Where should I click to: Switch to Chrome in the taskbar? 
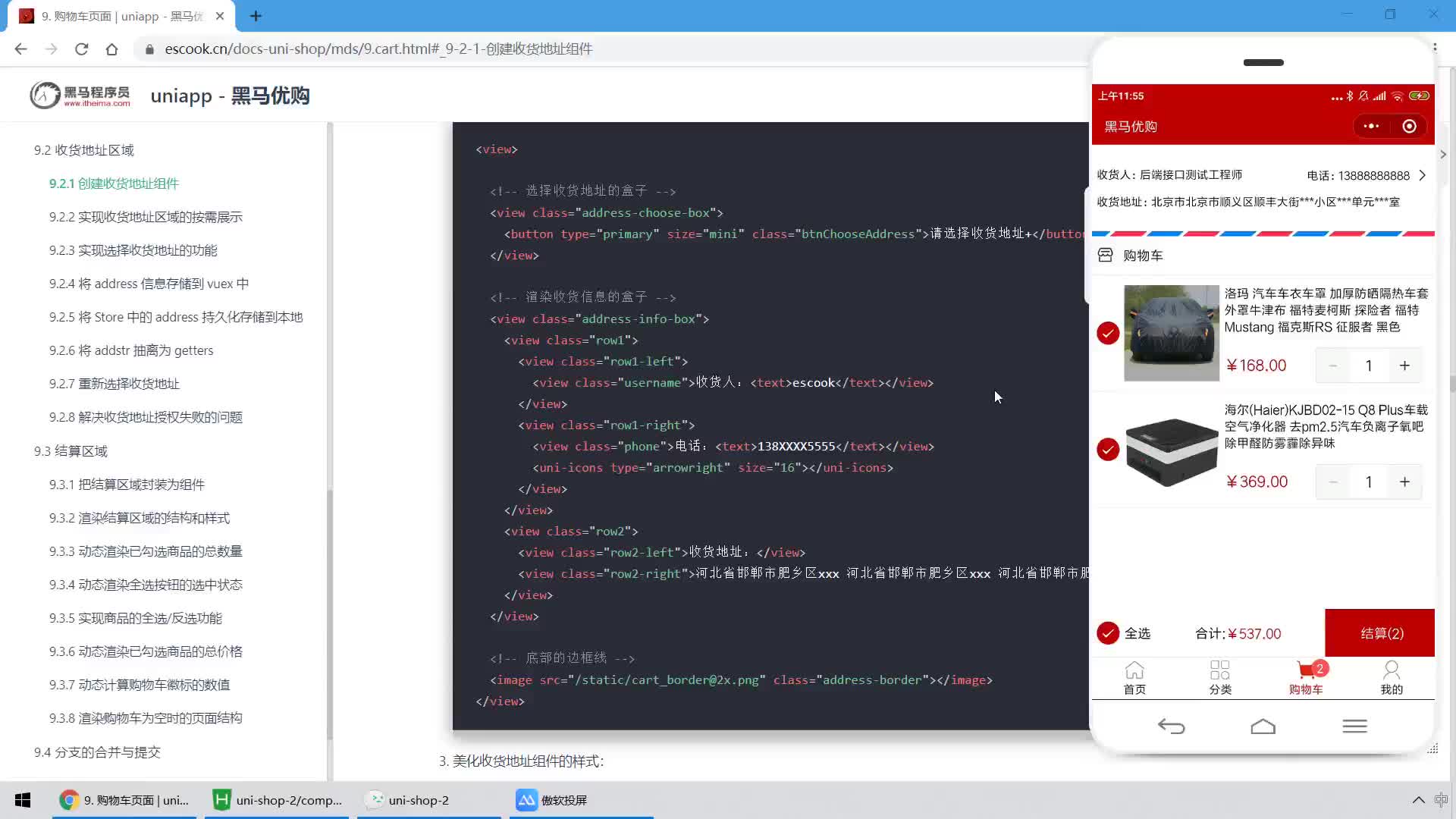[124, 800]
